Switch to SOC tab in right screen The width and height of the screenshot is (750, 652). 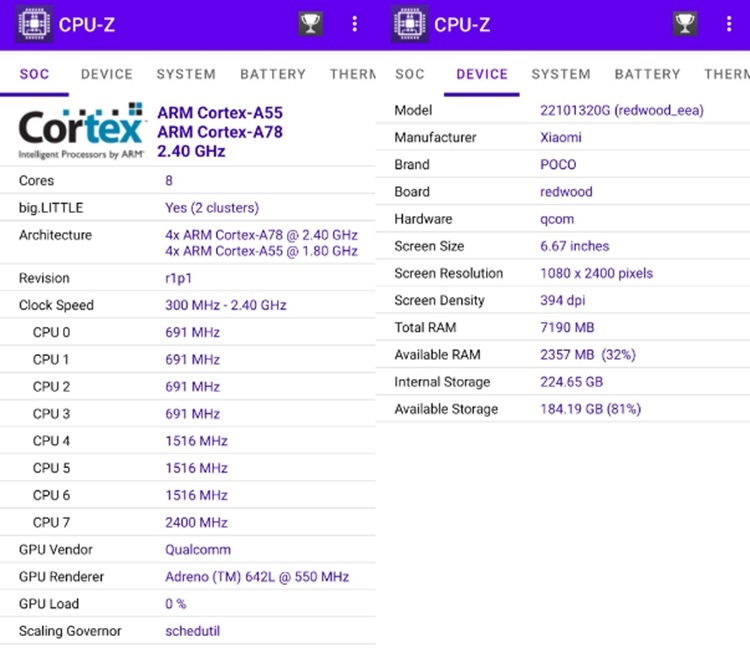coord(410,74)
